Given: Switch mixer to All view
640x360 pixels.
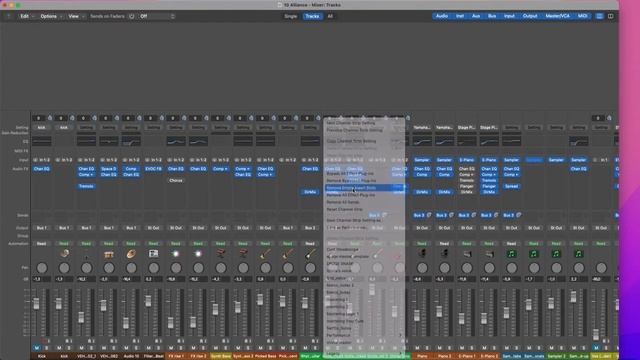Looking at the screenshot, I should (x=330, y=16).
